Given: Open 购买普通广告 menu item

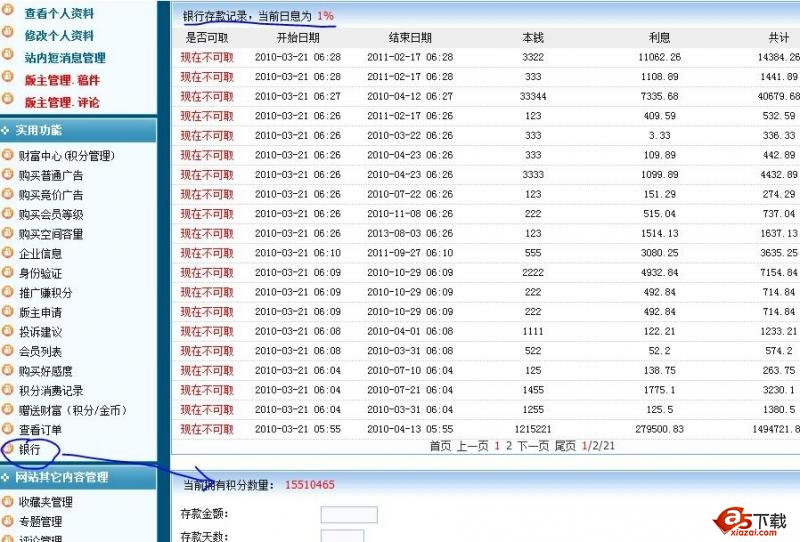Looking at the screenshot, I should coord(51,176).
